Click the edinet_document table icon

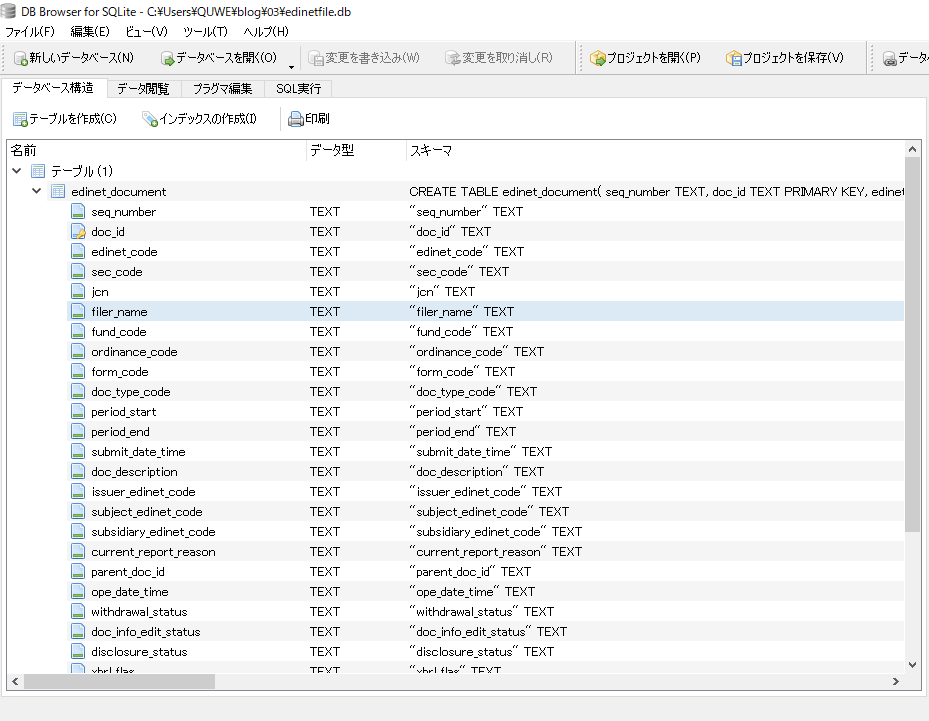click(58, 191)
